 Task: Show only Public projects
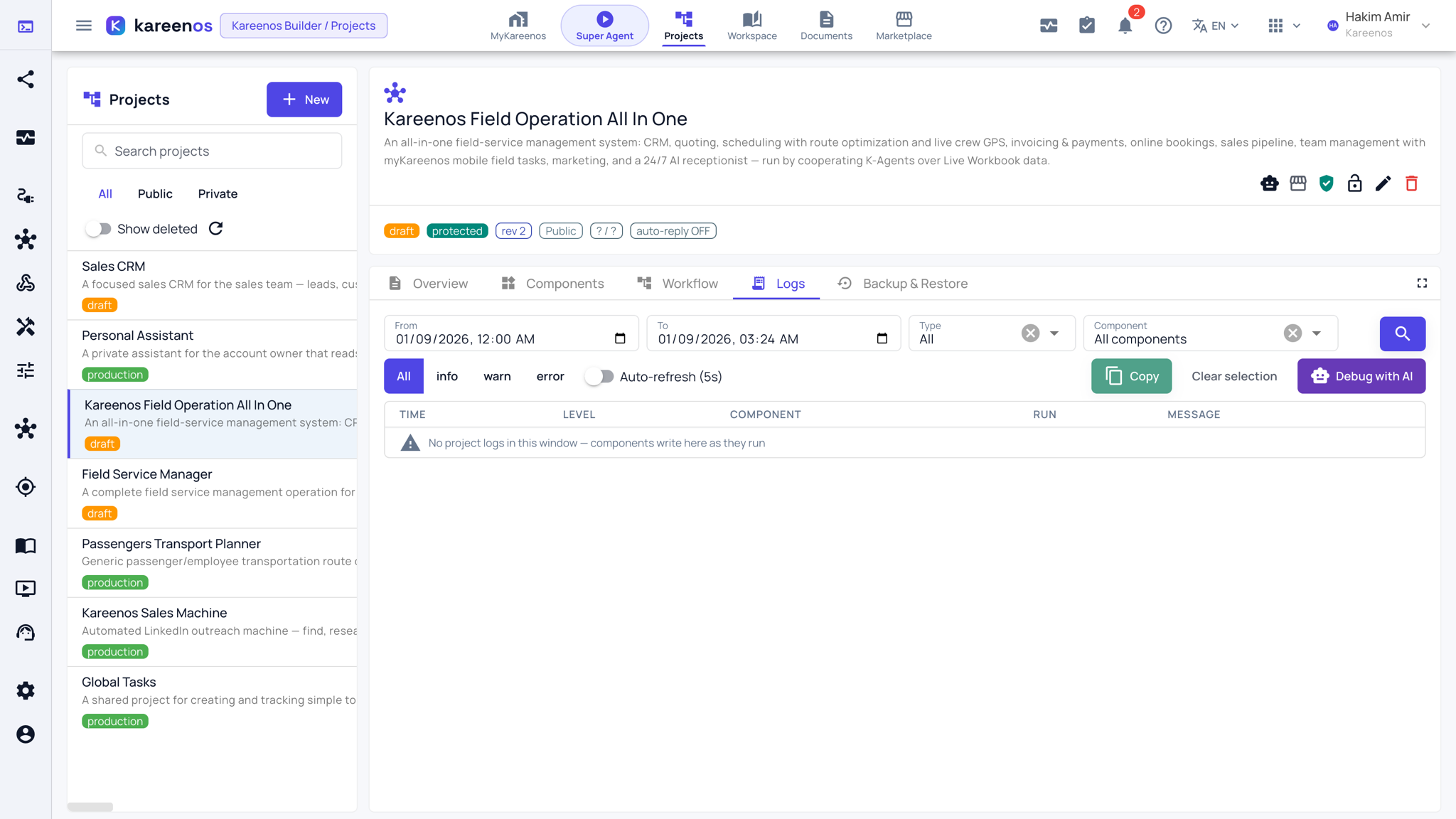[155, 194]
